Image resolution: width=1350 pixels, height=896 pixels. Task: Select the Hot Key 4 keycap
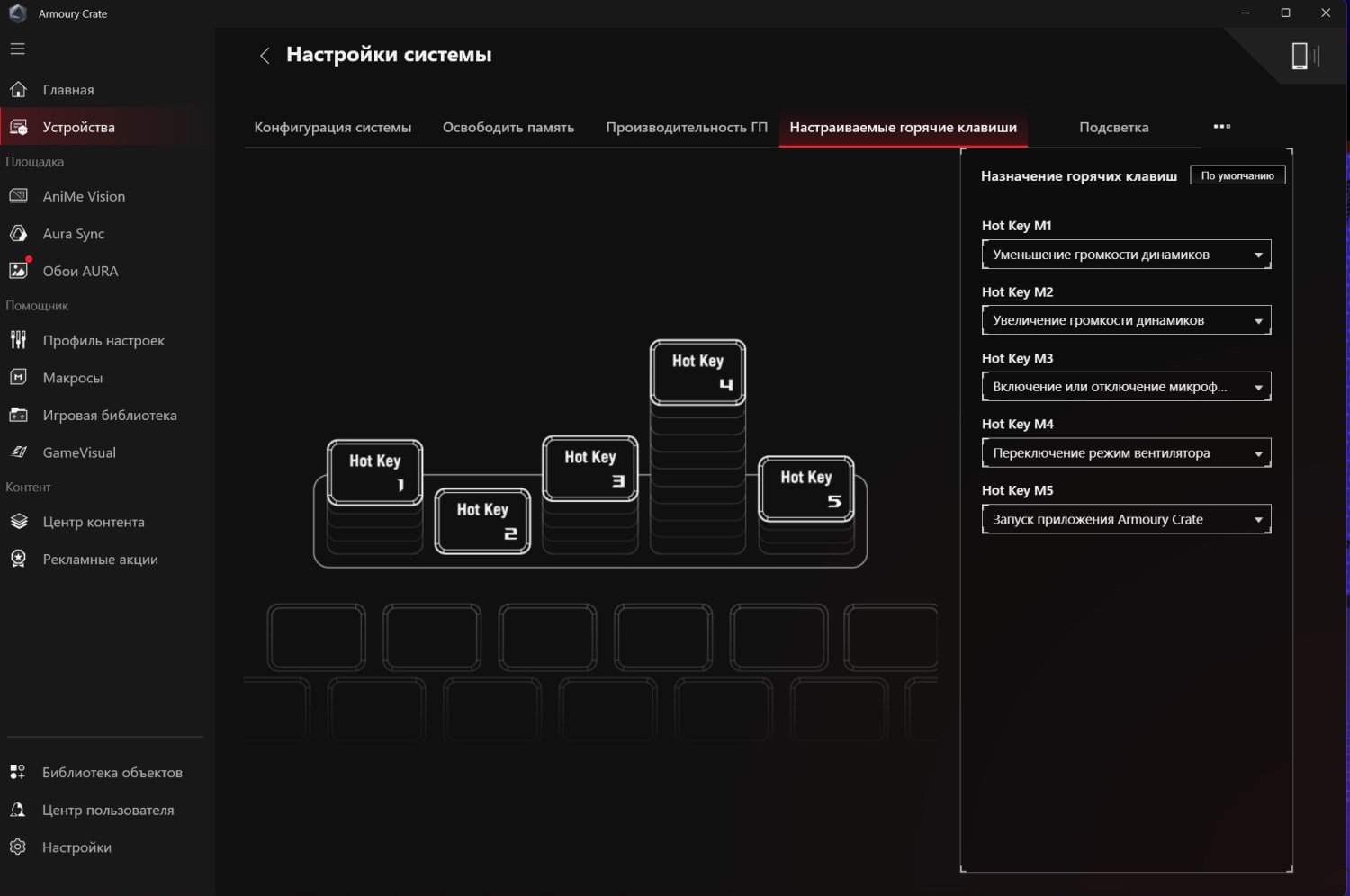[x=697, y=372]
